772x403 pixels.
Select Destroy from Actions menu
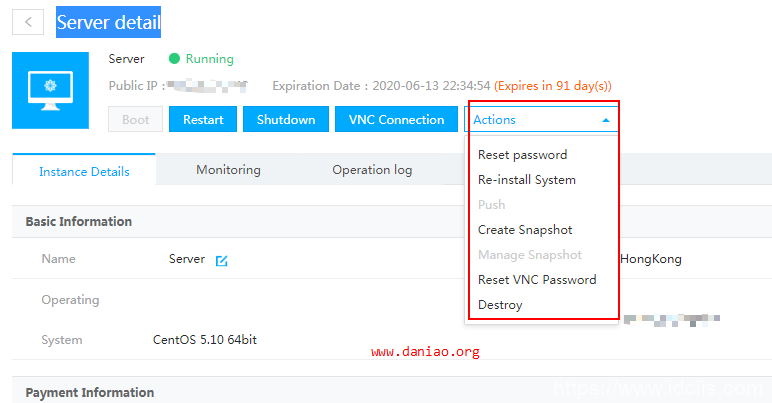pos(500,305)
